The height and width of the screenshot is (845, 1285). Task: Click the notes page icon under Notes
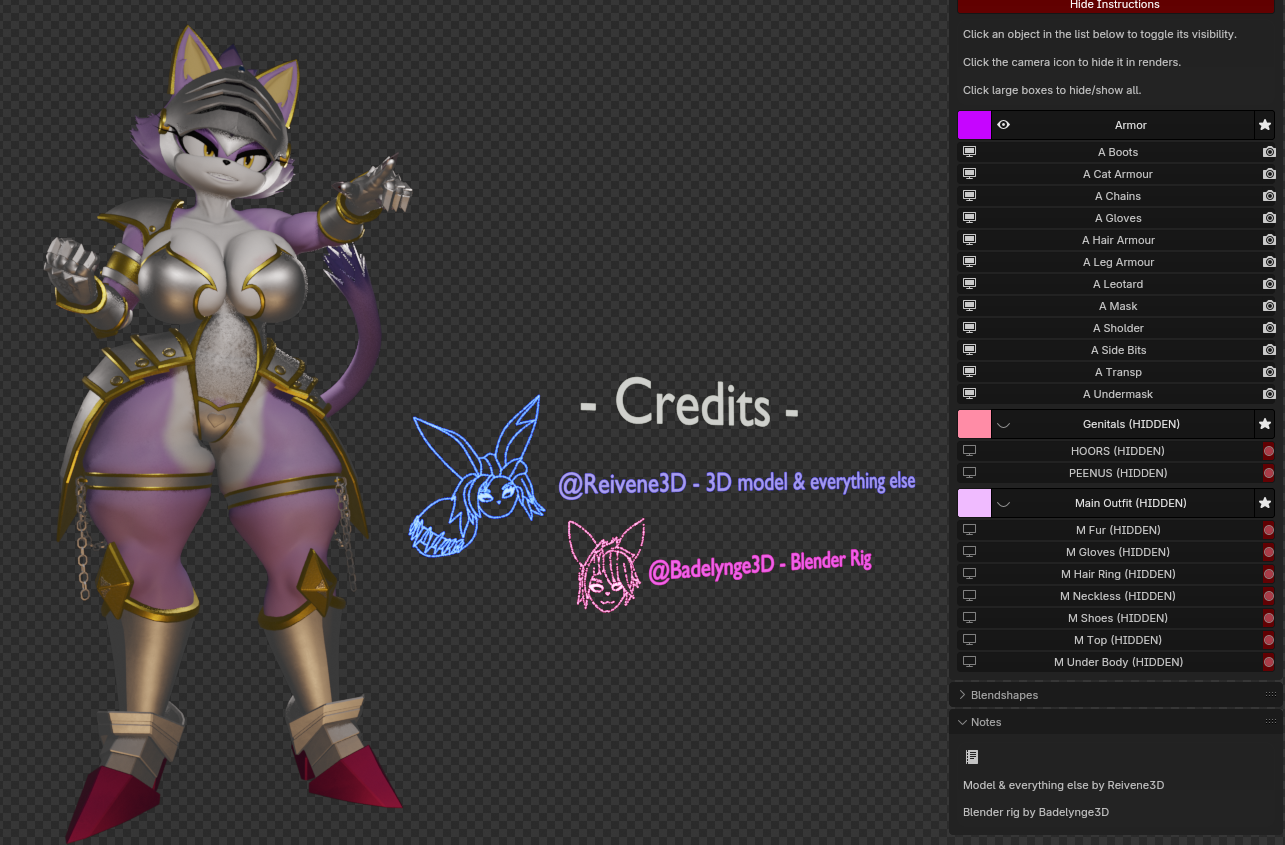pos(971,757)
